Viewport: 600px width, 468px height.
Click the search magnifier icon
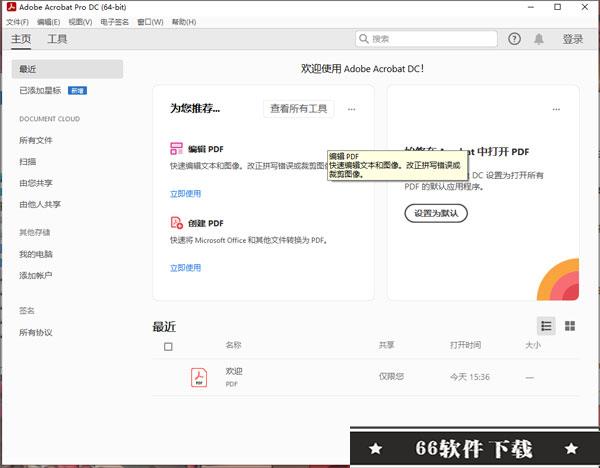tap(364, 39)
